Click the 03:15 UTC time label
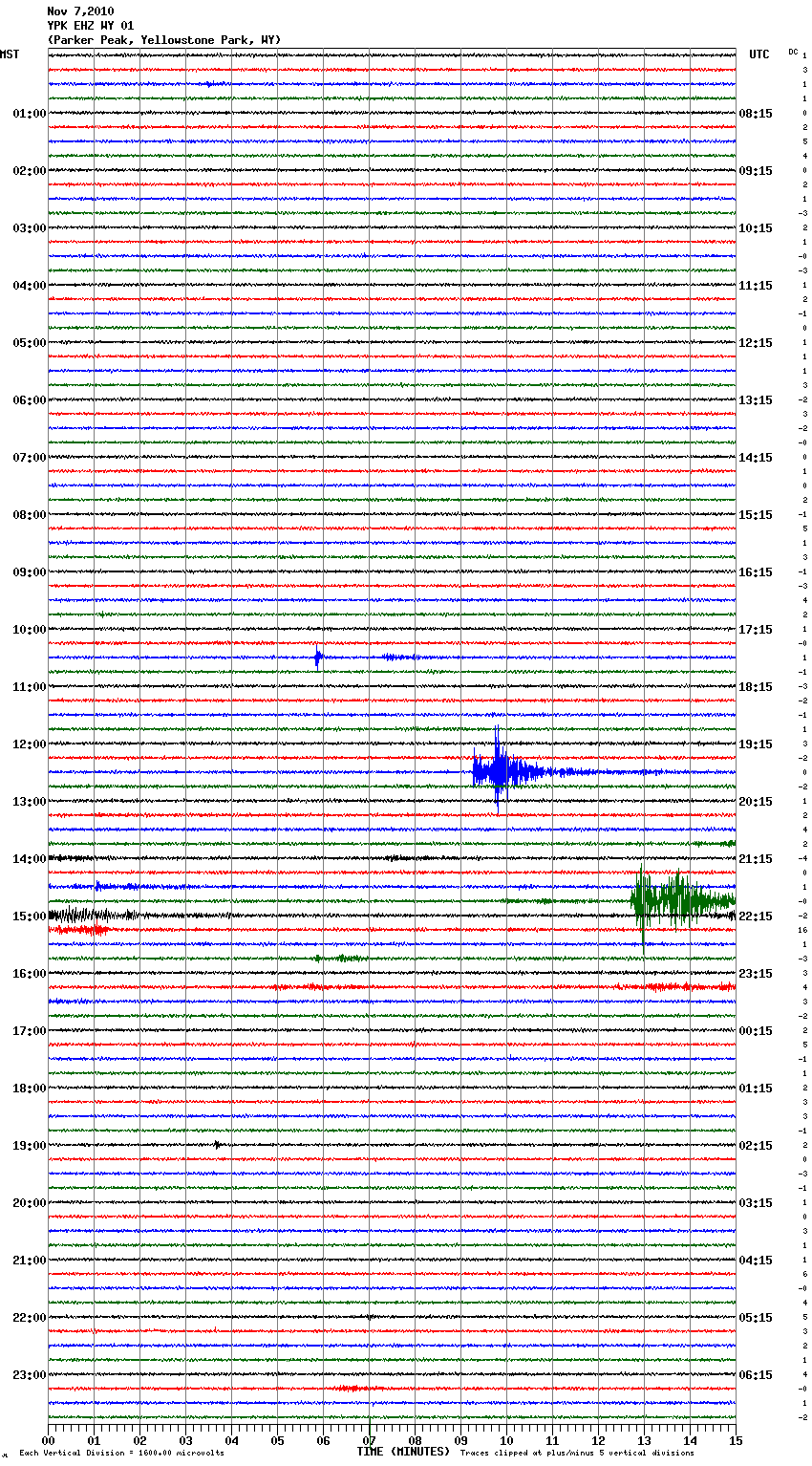This screenshot has width=812, height=1466. coord(756,1203)
